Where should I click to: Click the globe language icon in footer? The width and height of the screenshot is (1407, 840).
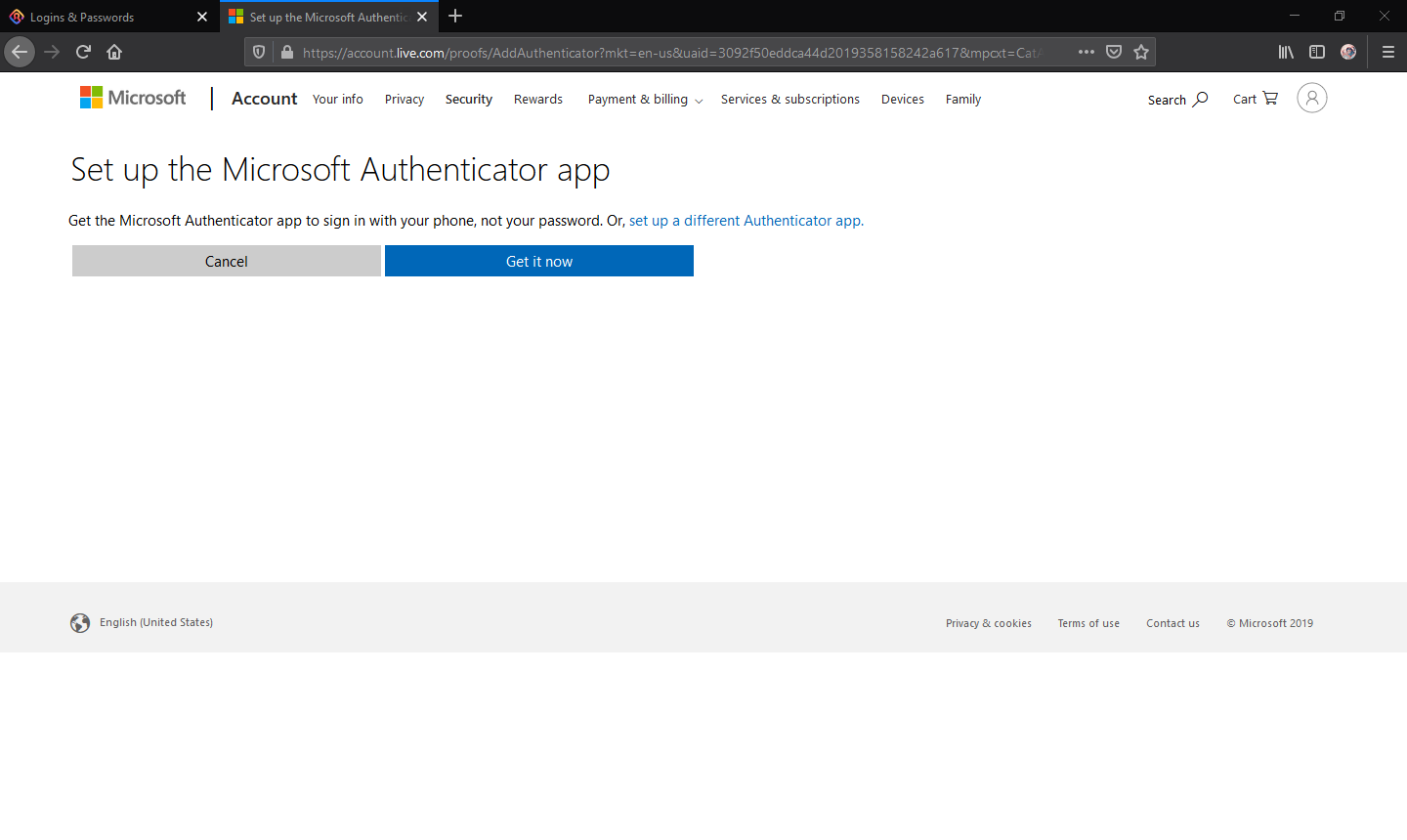pos(80,623)
